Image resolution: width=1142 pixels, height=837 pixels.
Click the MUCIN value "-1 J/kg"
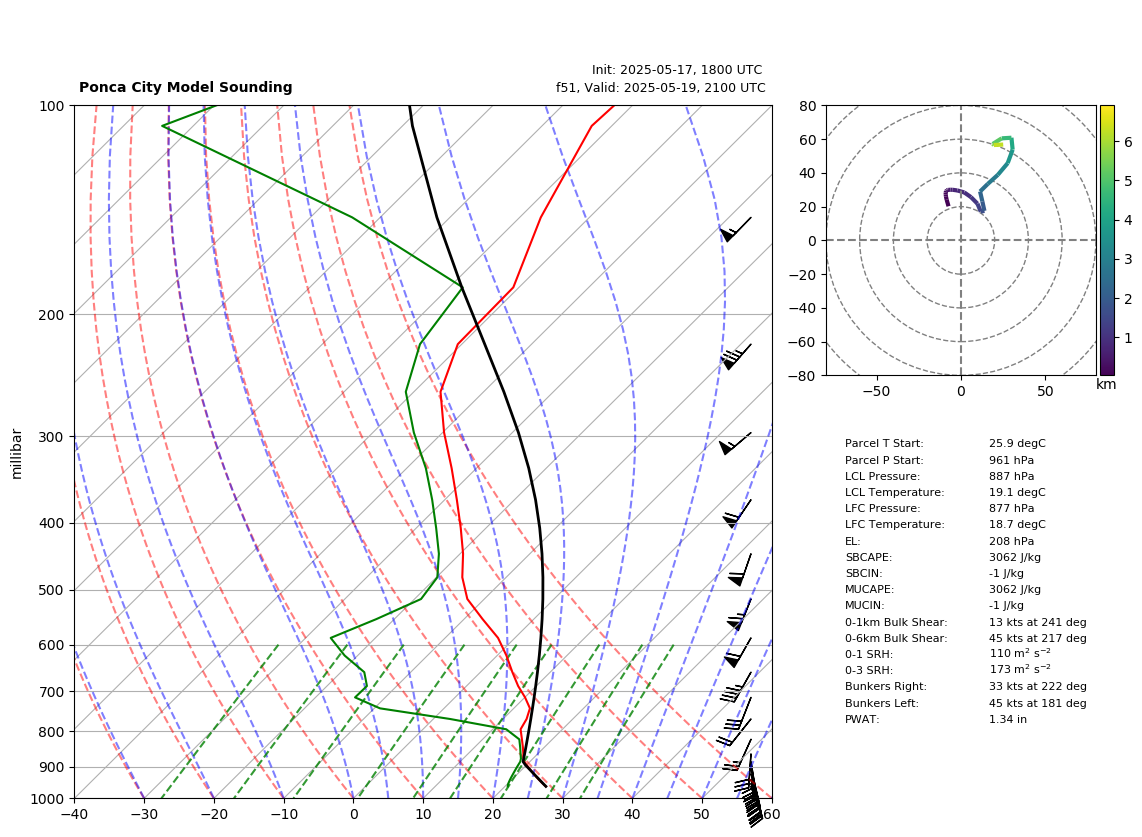coord(1007,605)
